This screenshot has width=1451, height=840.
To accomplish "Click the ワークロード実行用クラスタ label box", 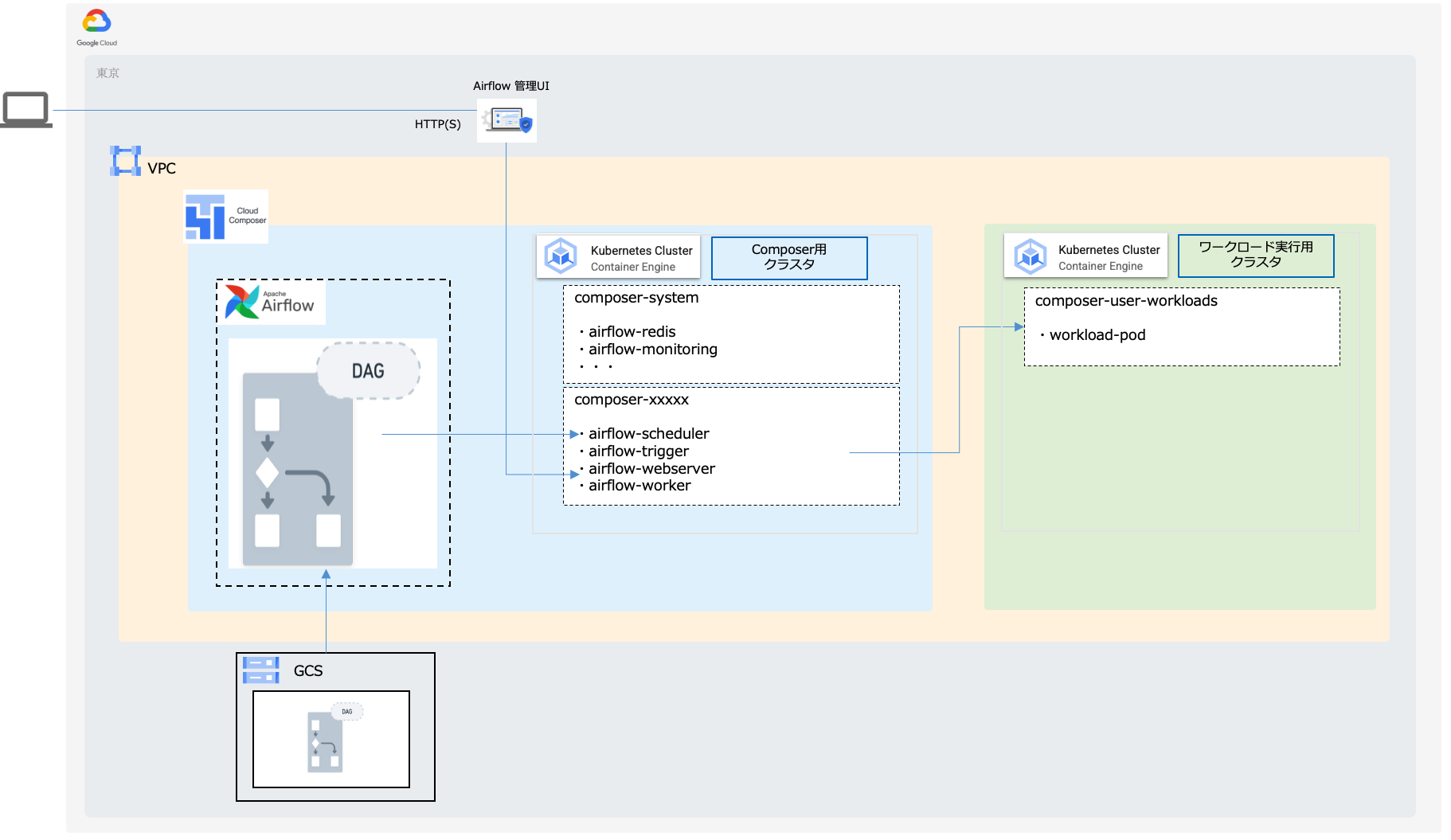I will [1256, 255].
